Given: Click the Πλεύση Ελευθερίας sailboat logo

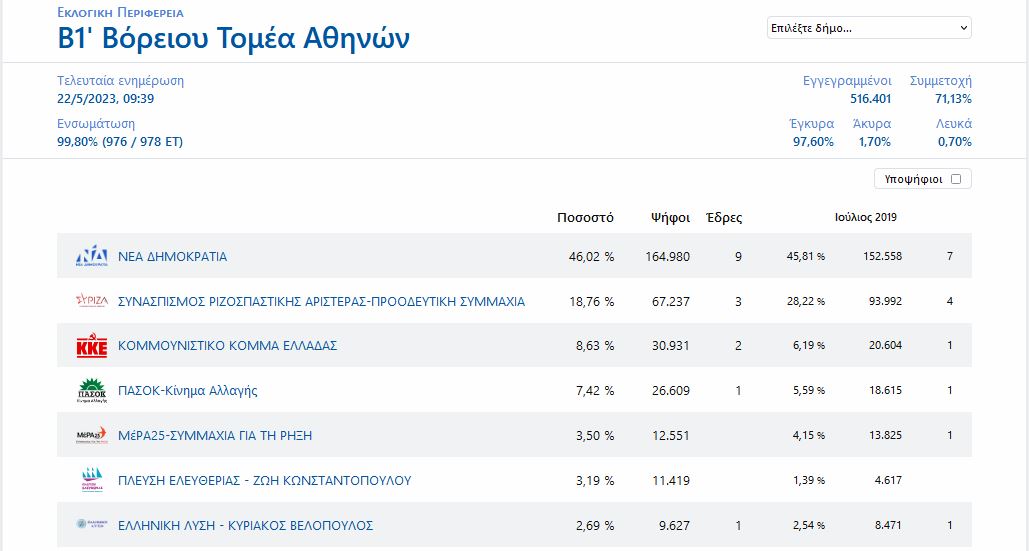Looking at the screenshot, I should point(91,480).
